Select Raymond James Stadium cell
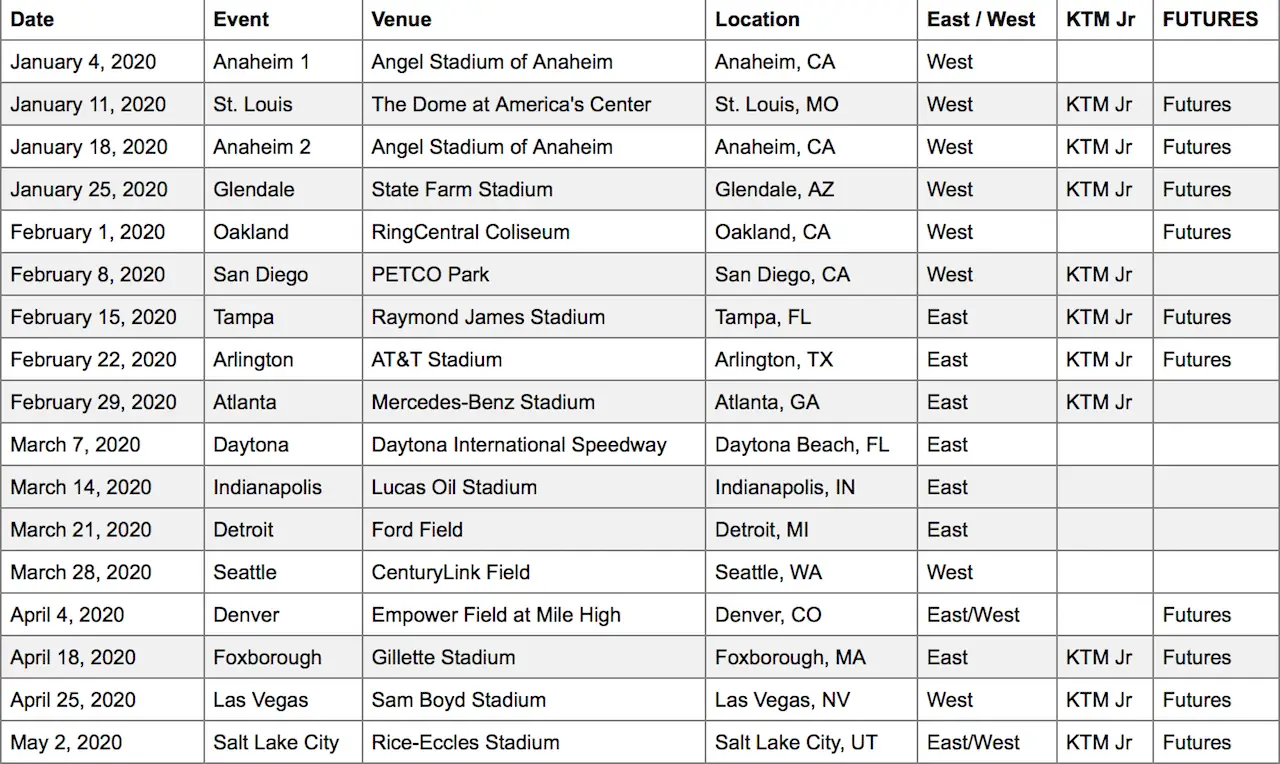 pyautogui.click(x=534, y=317)
